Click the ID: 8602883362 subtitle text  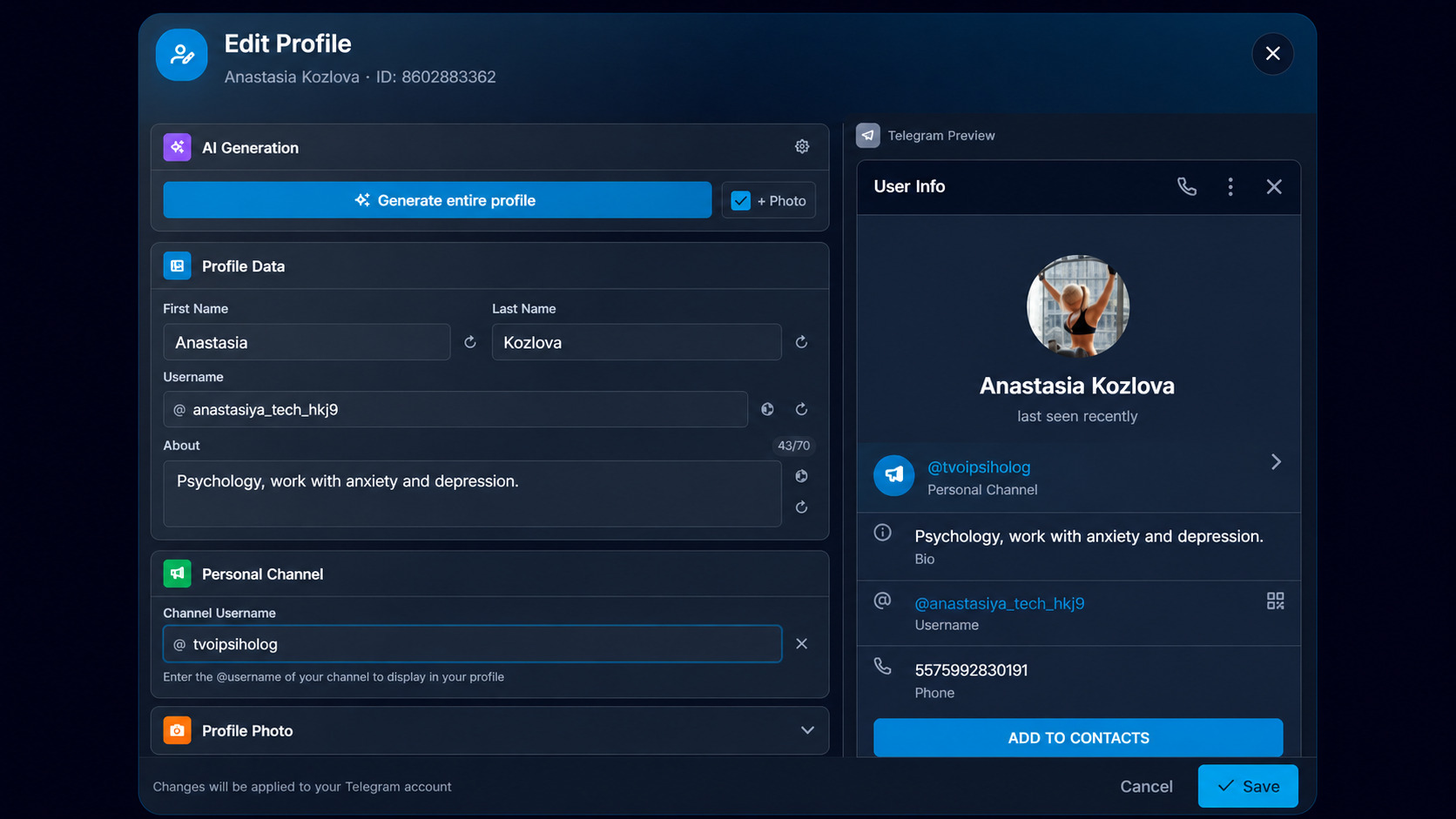pos(436,77)
